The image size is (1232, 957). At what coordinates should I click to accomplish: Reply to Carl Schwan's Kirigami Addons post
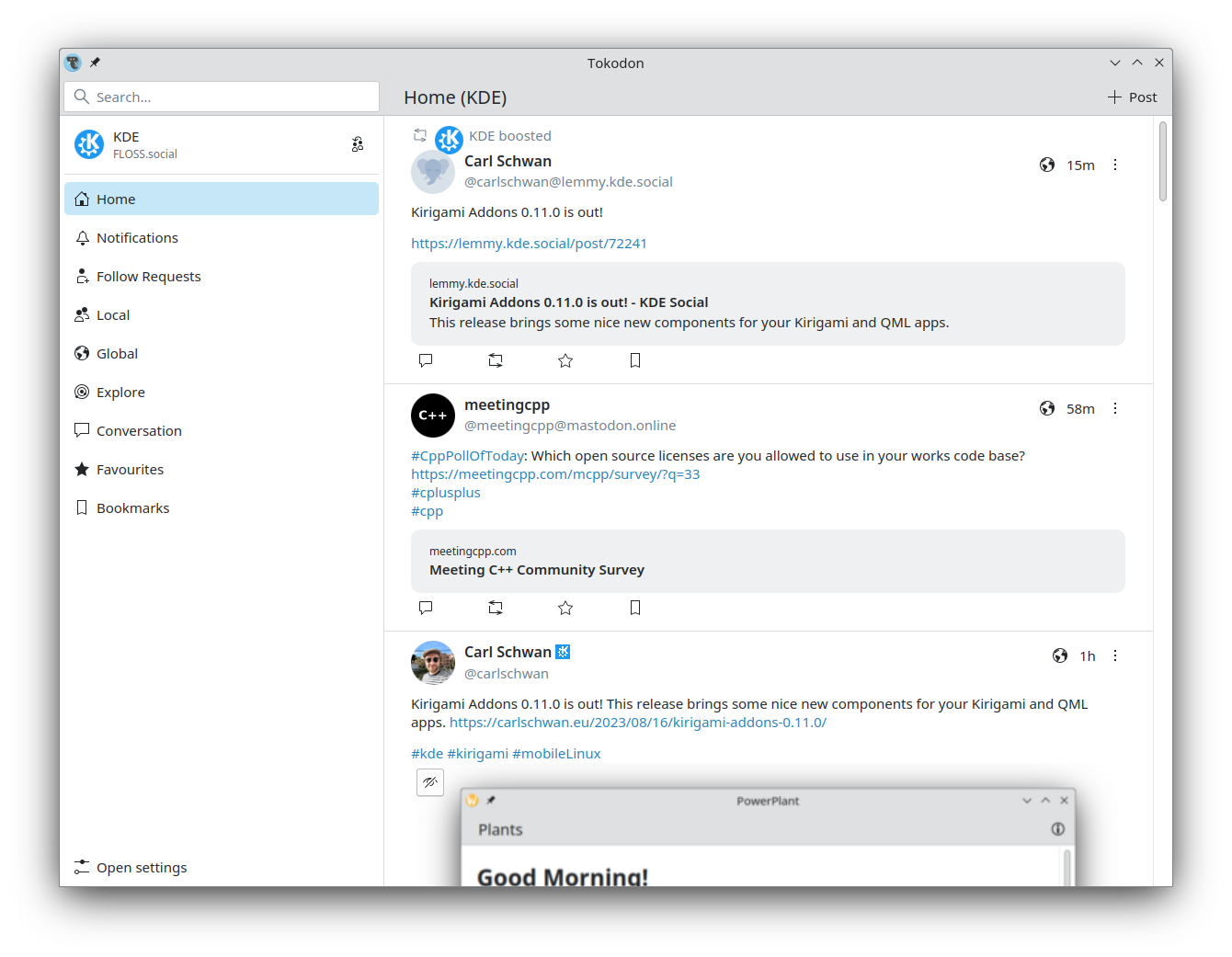pos(426,360)
